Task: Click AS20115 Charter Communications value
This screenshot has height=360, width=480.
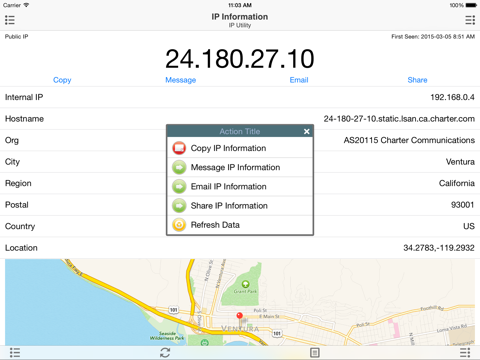Action: pos(409,140)
